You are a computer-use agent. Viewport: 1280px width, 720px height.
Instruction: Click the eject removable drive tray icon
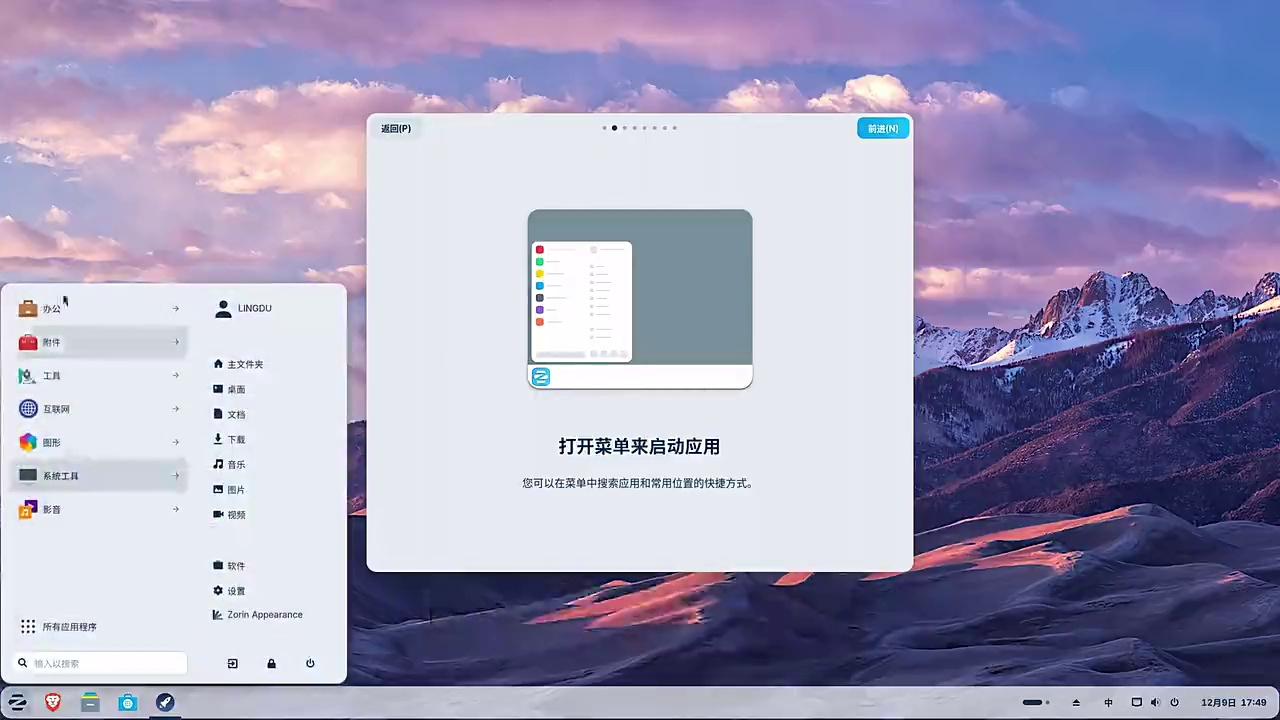[1076, 703]
